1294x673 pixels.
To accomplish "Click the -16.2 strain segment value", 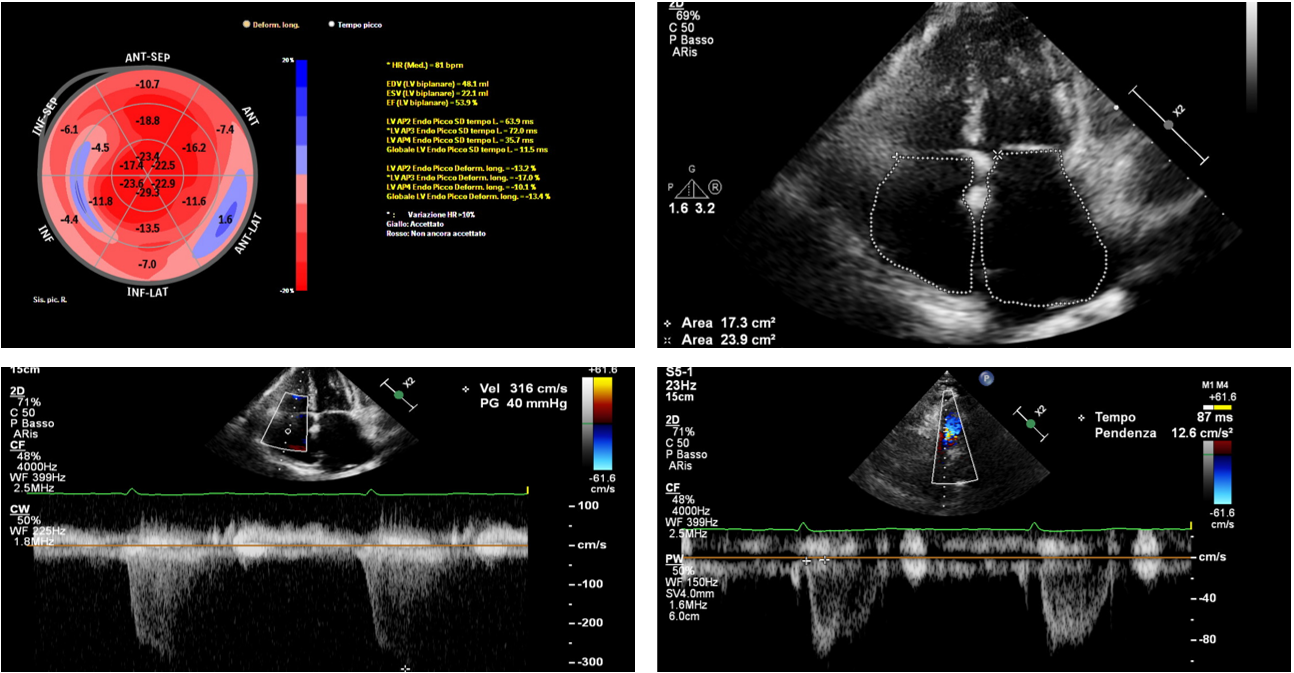I will tap(195, 148).
